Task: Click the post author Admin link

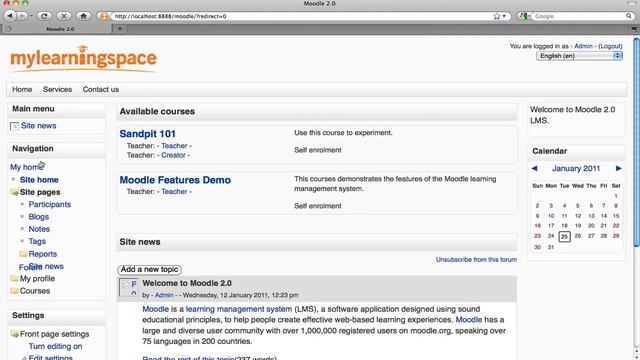Action: pyautogui.click(x=164, y=295)
